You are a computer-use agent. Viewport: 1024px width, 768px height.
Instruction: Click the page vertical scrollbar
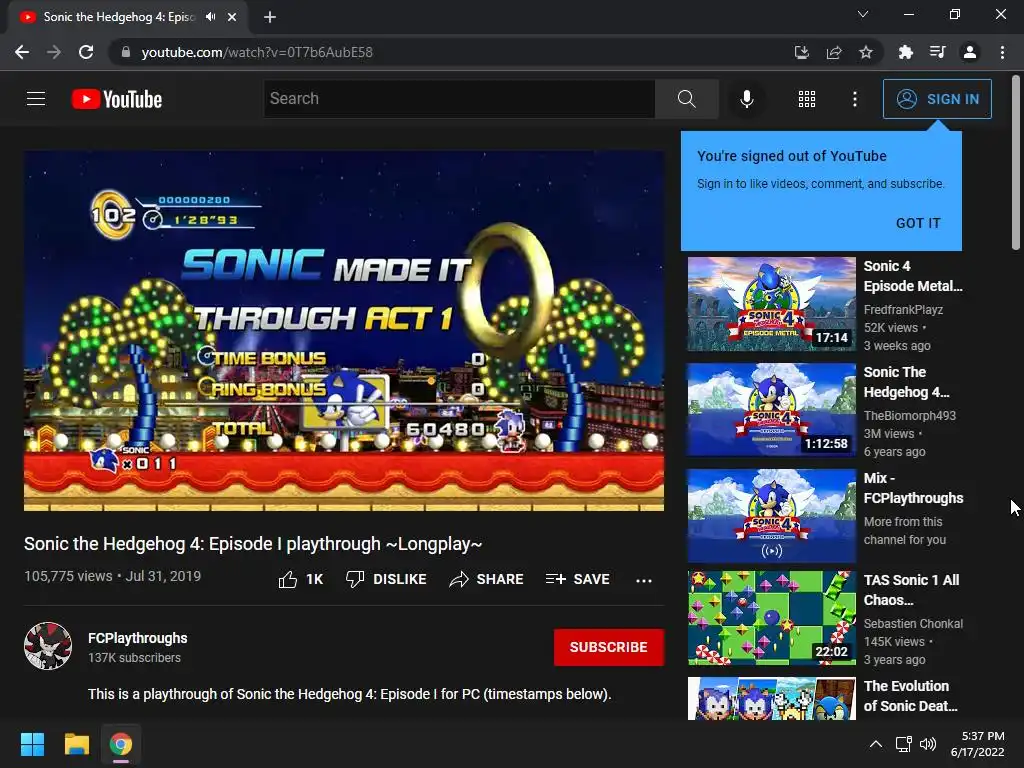pos(1016,163)
